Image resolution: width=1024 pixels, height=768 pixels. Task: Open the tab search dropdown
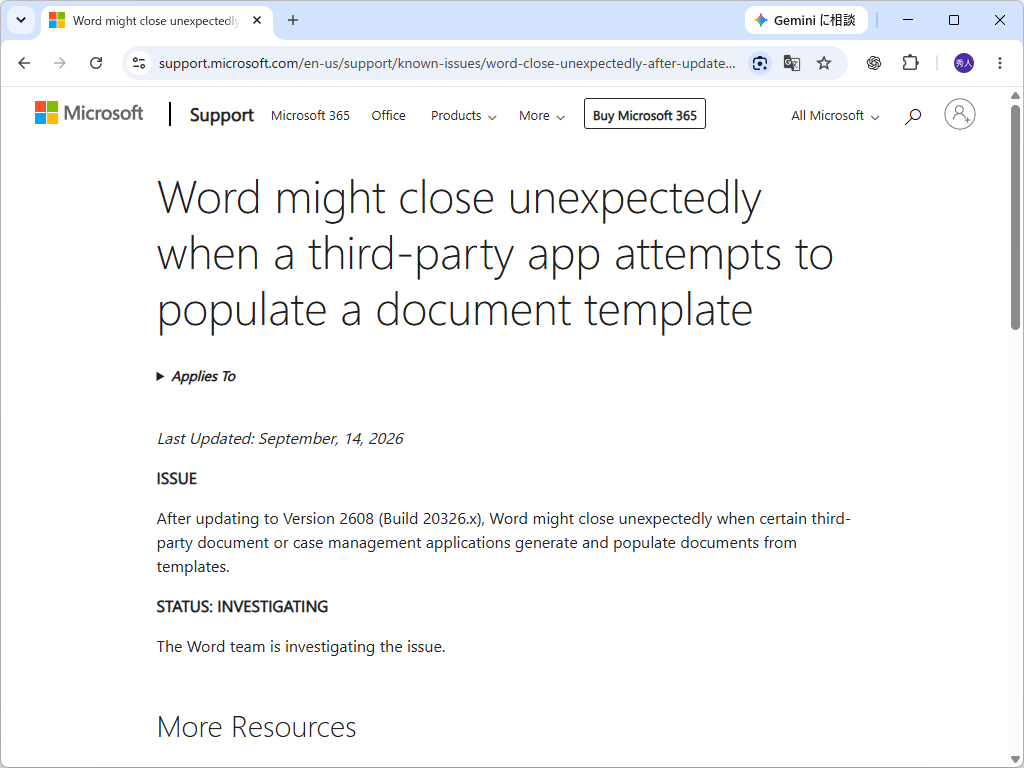(x=21, y=20)
